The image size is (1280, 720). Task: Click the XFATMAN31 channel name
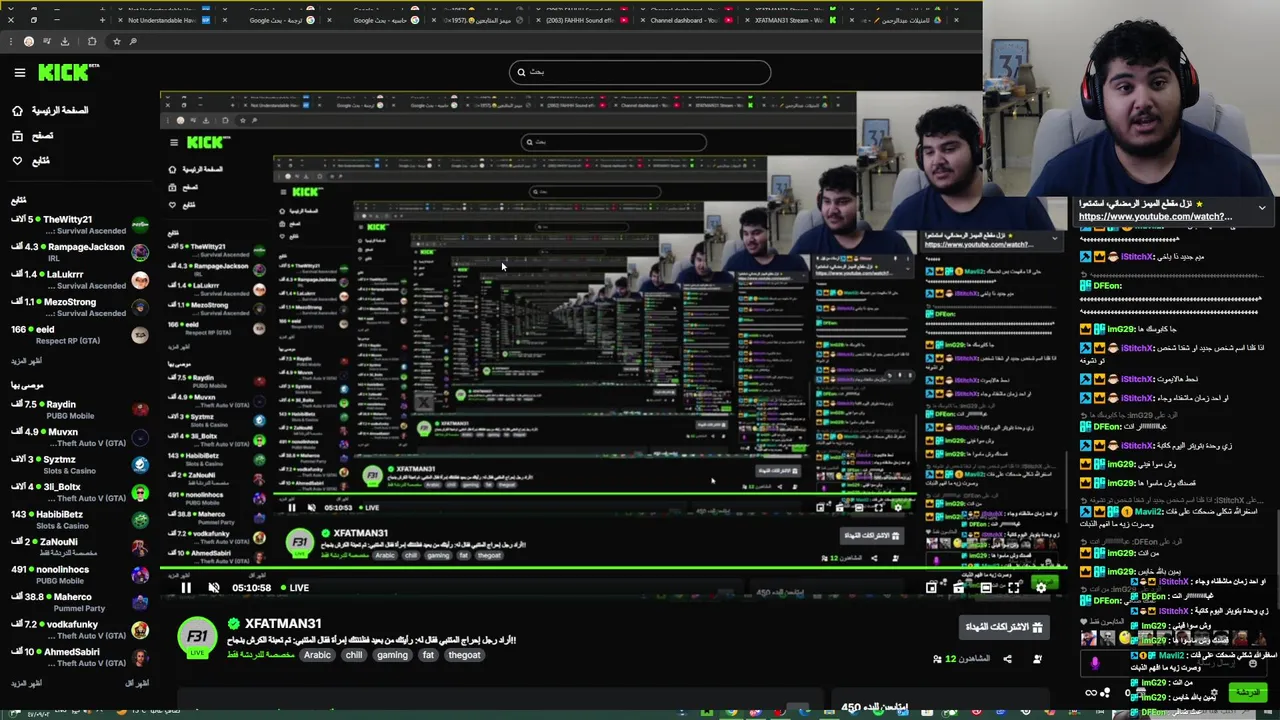[283, 623]
